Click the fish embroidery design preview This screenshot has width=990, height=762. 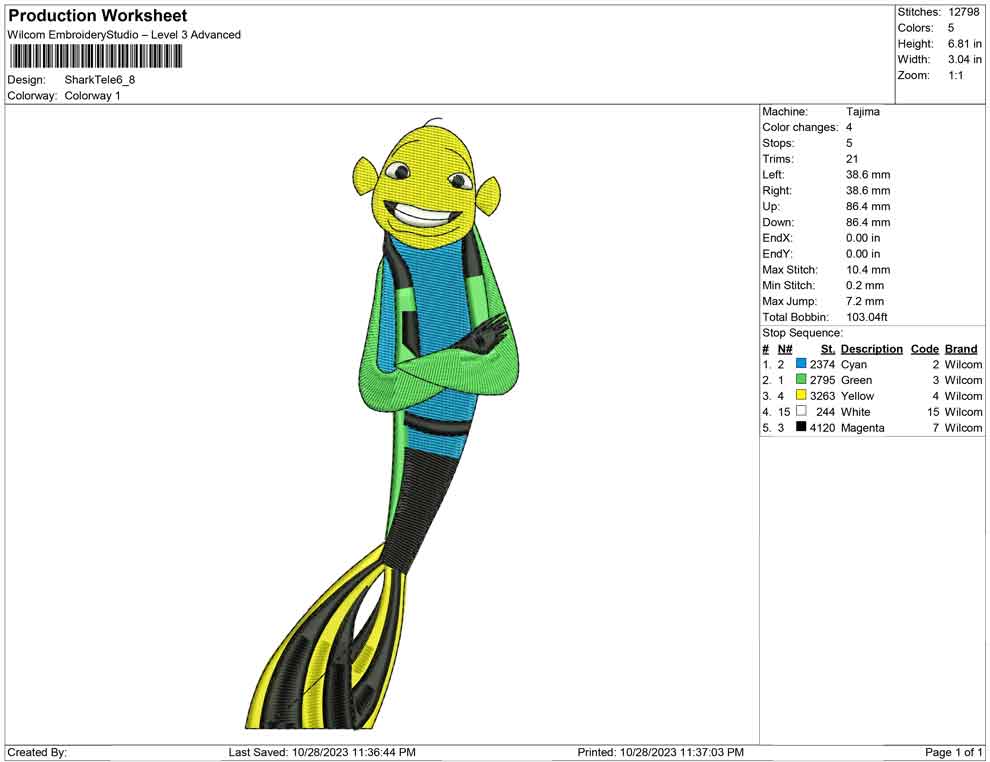385,423
